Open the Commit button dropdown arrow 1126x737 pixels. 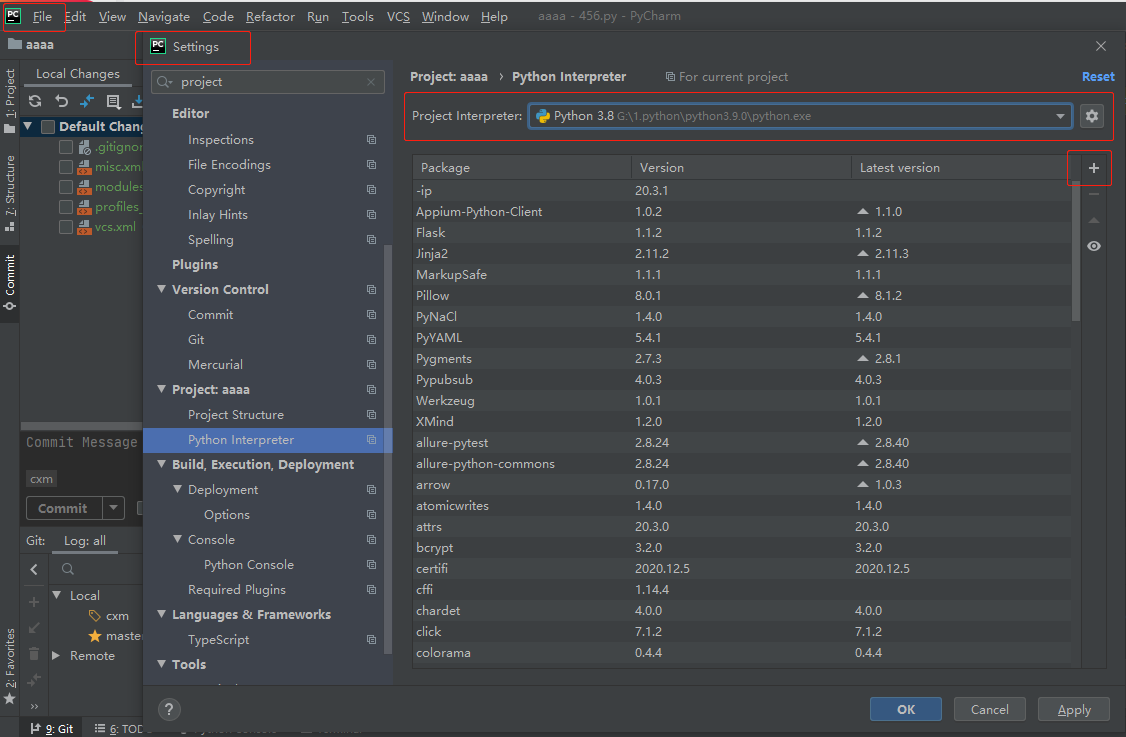tap(113, 508)
